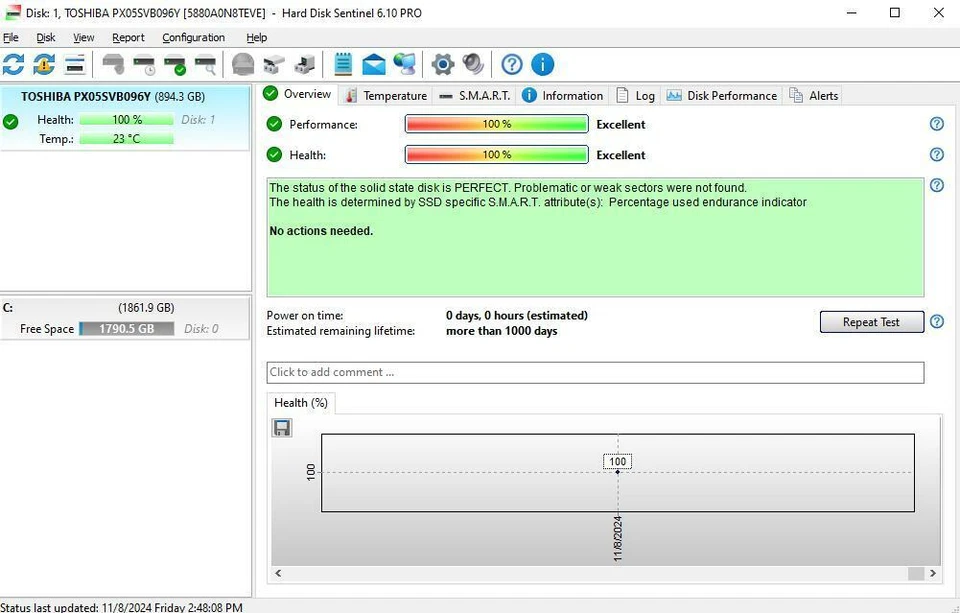Open detected hardware info icon in toolbar
The height and width of the screenshot is (613, 960).
pyautogui.click(x=74, y=64)
